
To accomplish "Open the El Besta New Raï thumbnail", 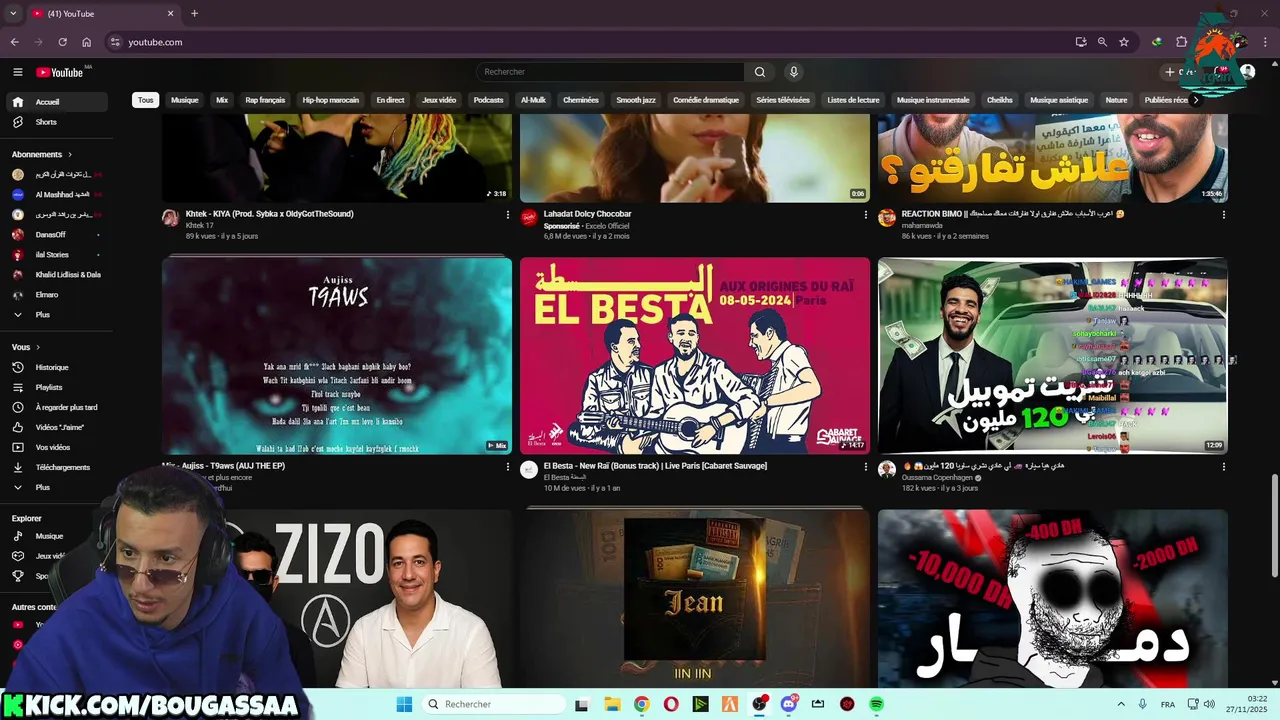I will (x=695, y=356).
